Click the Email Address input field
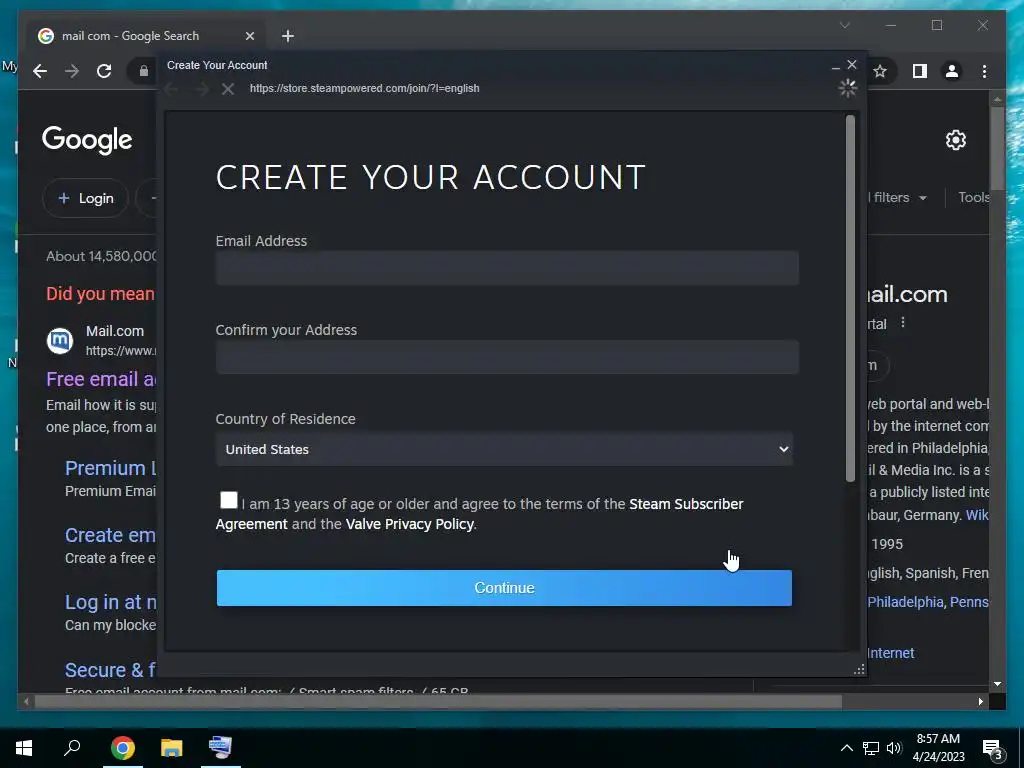Screen dimensions: 1024x768 [507, 268]
